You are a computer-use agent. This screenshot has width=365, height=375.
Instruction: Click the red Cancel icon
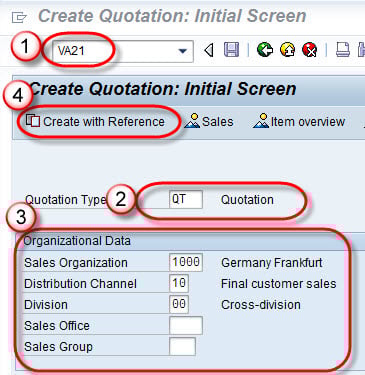click(x=310, y=50)
